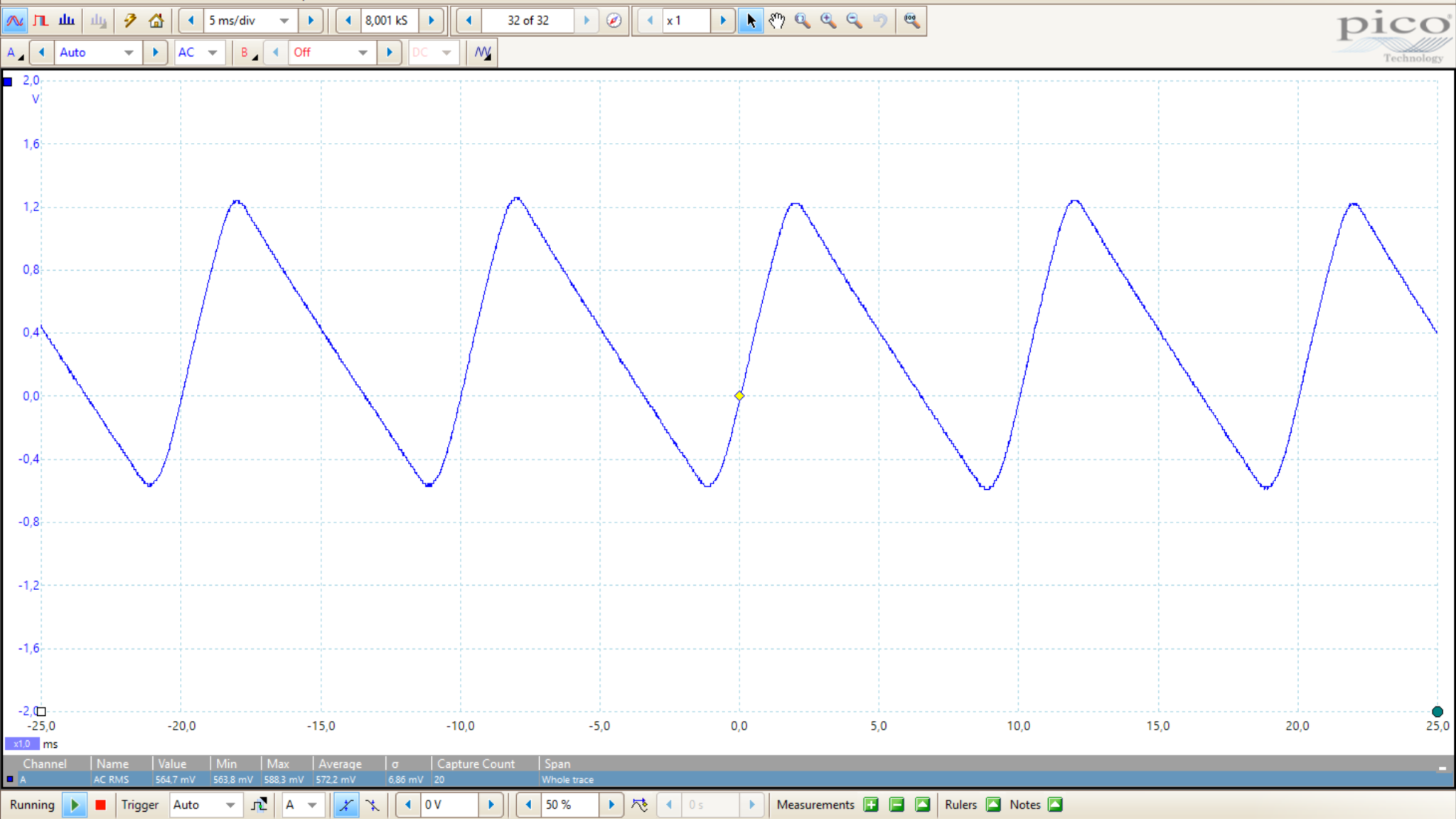Screen dimensions: 1456x819
Task: Collapse the measurements table minimize mark
Action: tap(1442, 768)
